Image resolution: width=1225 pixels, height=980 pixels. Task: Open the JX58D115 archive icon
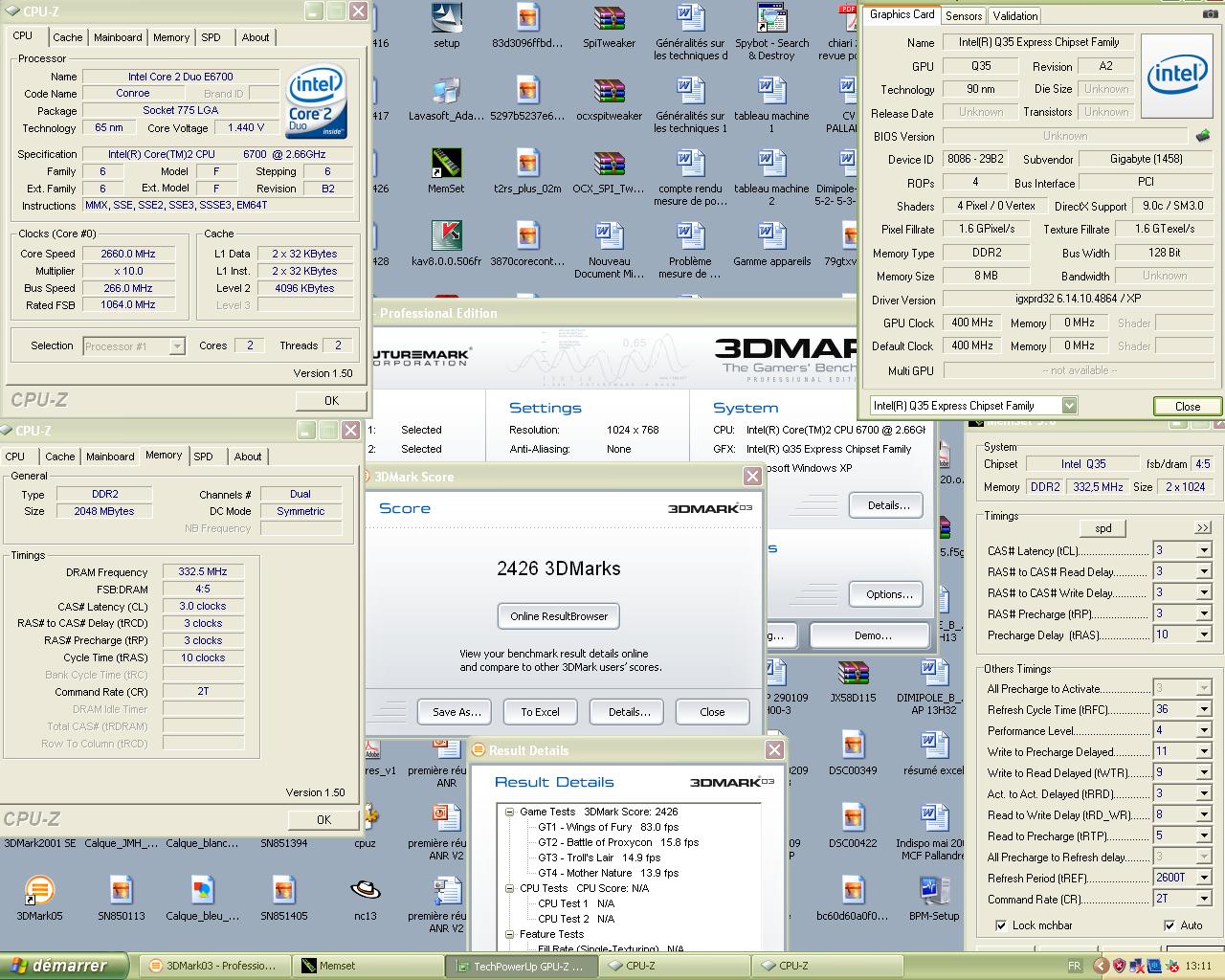853,673
